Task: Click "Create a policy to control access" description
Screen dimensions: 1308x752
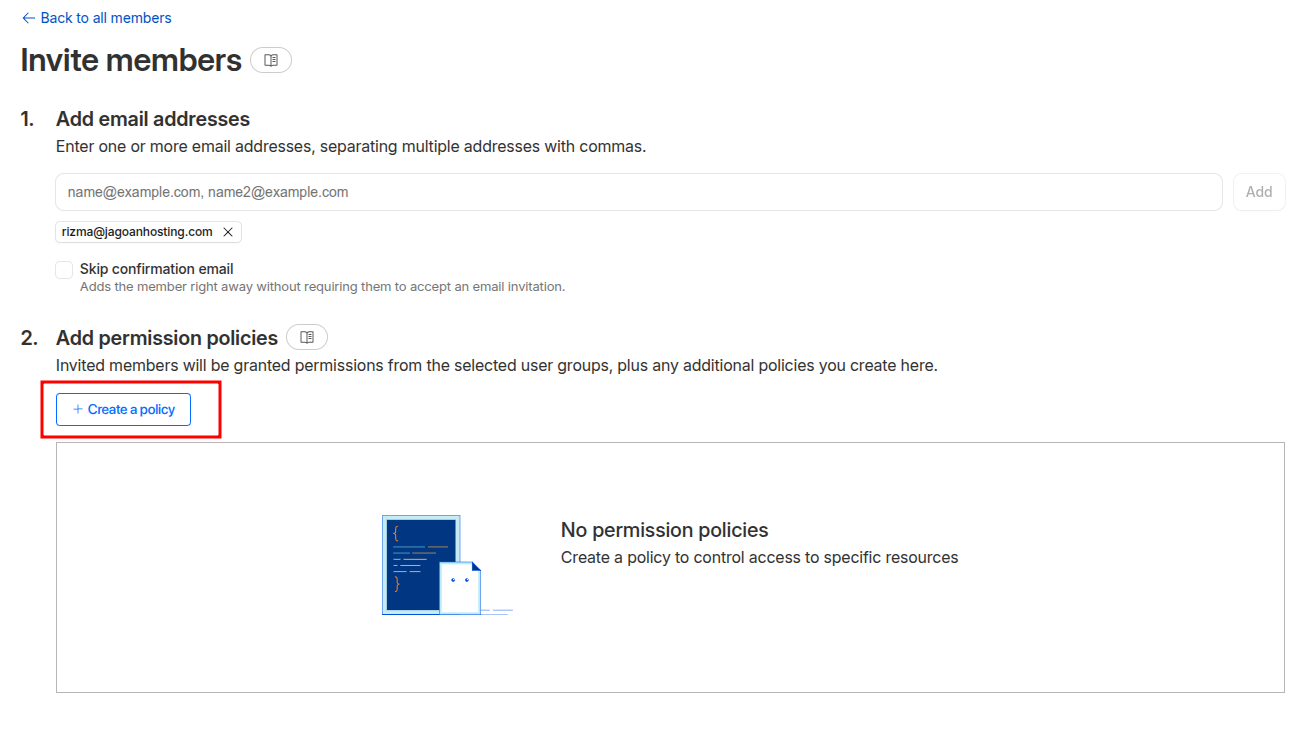Action: pyautogui.click(x=759, y=557)
